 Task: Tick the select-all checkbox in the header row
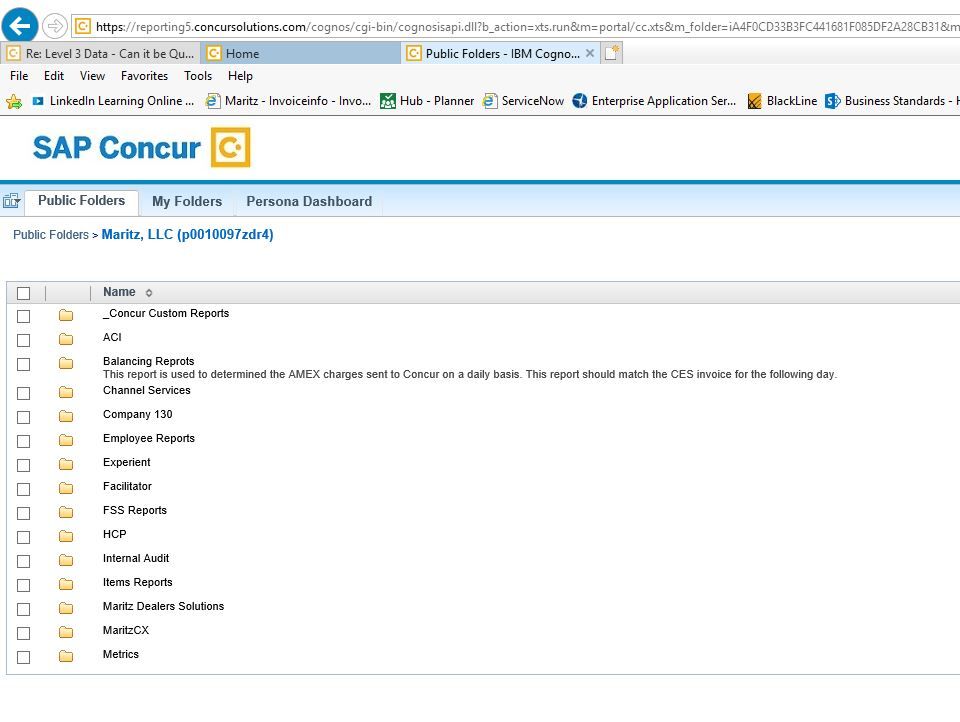pyautogui.click(x=23, y=293)
